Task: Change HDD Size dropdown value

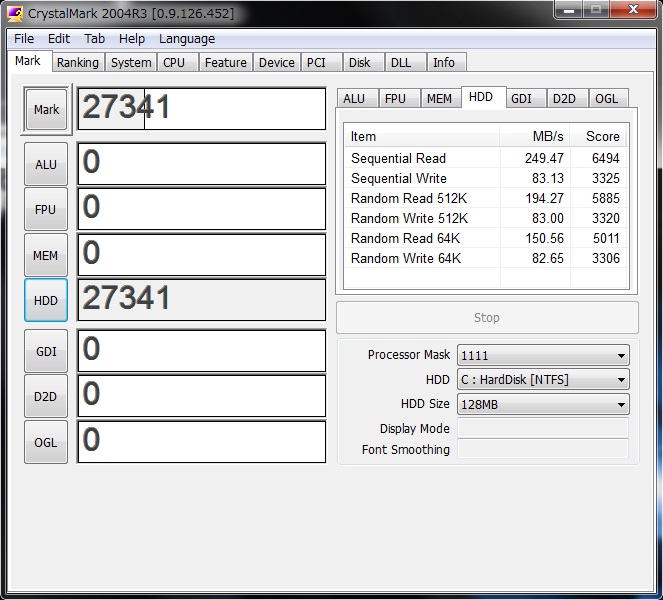Action: coord(543,404)
